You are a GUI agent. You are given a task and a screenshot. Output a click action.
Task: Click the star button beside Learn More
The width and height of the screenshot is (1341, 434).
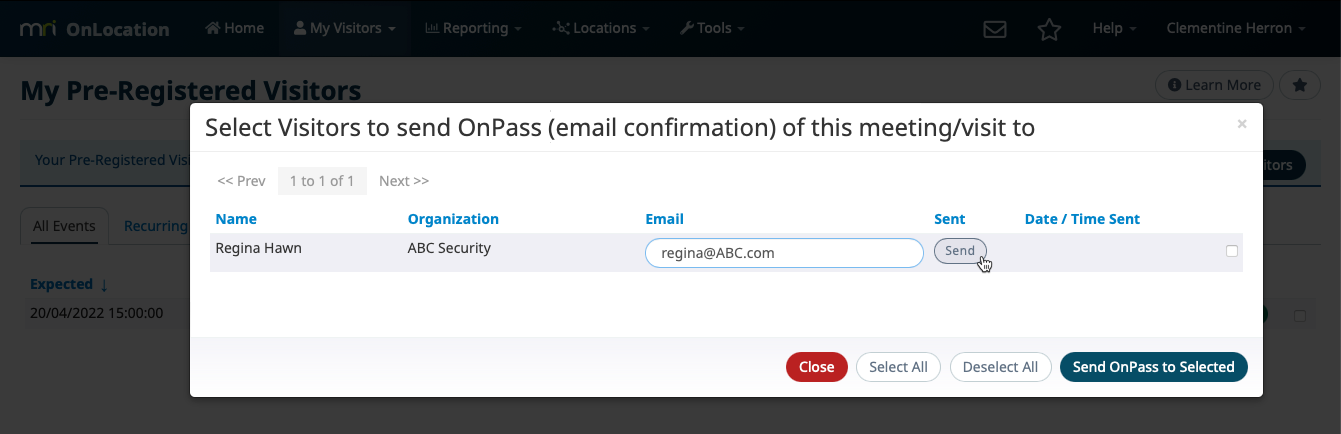pyautogui.click(x=1300, y=85)
